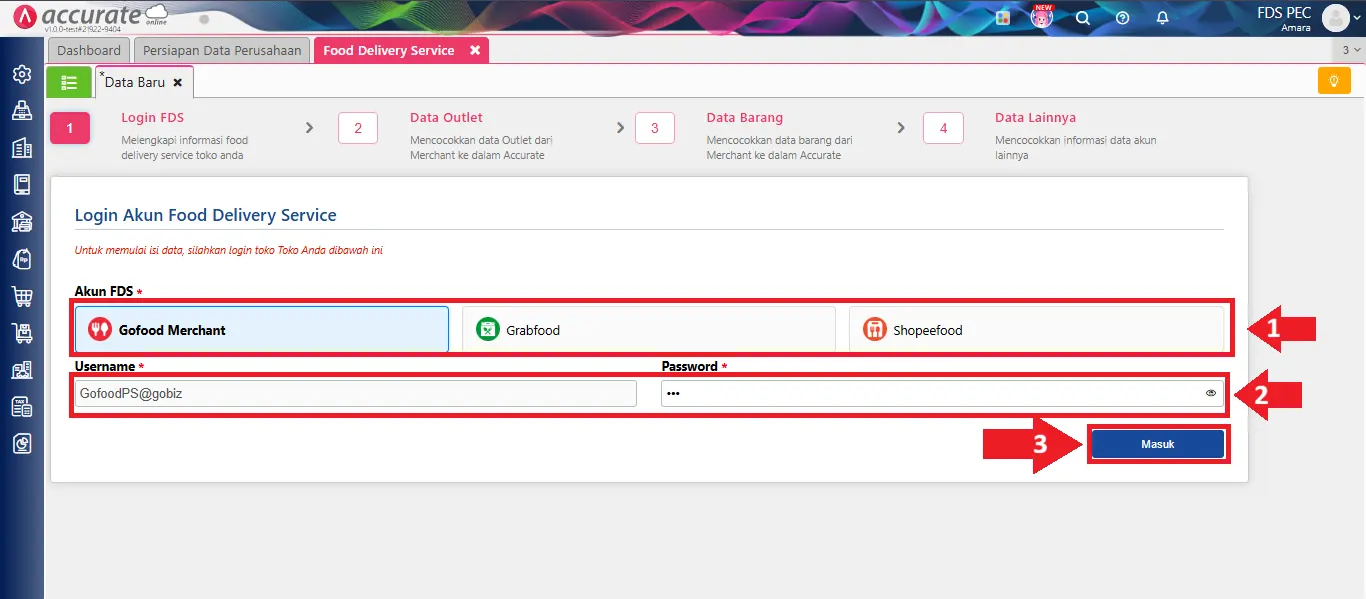Open the colorful apps grid icon
The width and height of the screenshot is (1366, 599).
[1003, 18]
